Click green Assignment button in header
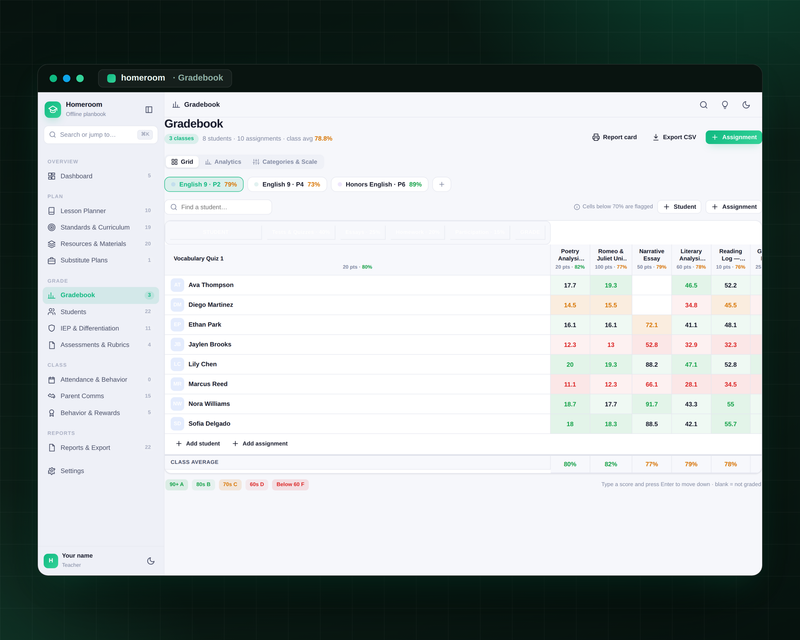 pos(734,137)
